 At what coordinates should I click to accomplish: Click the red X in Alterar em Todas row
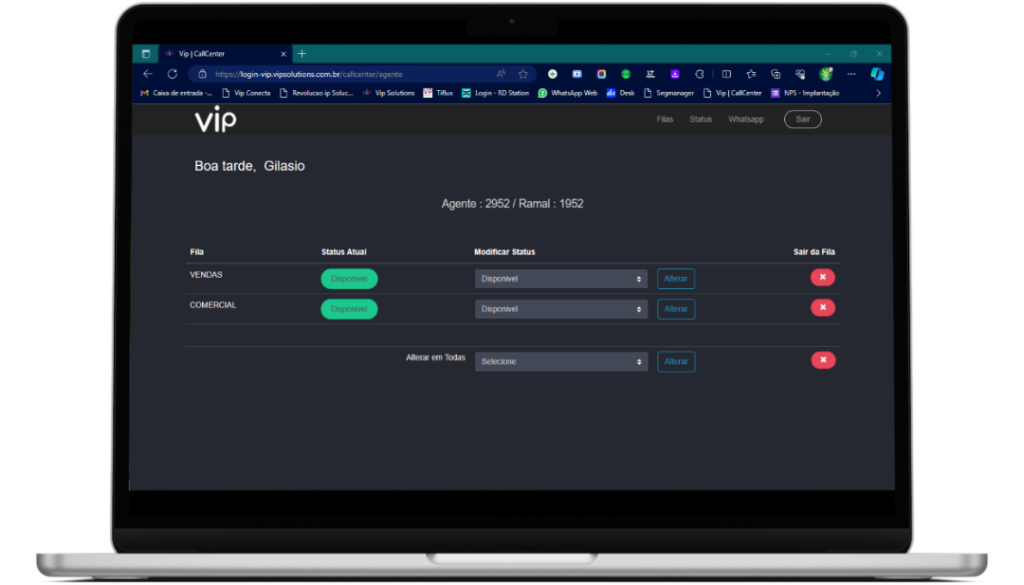822,360
